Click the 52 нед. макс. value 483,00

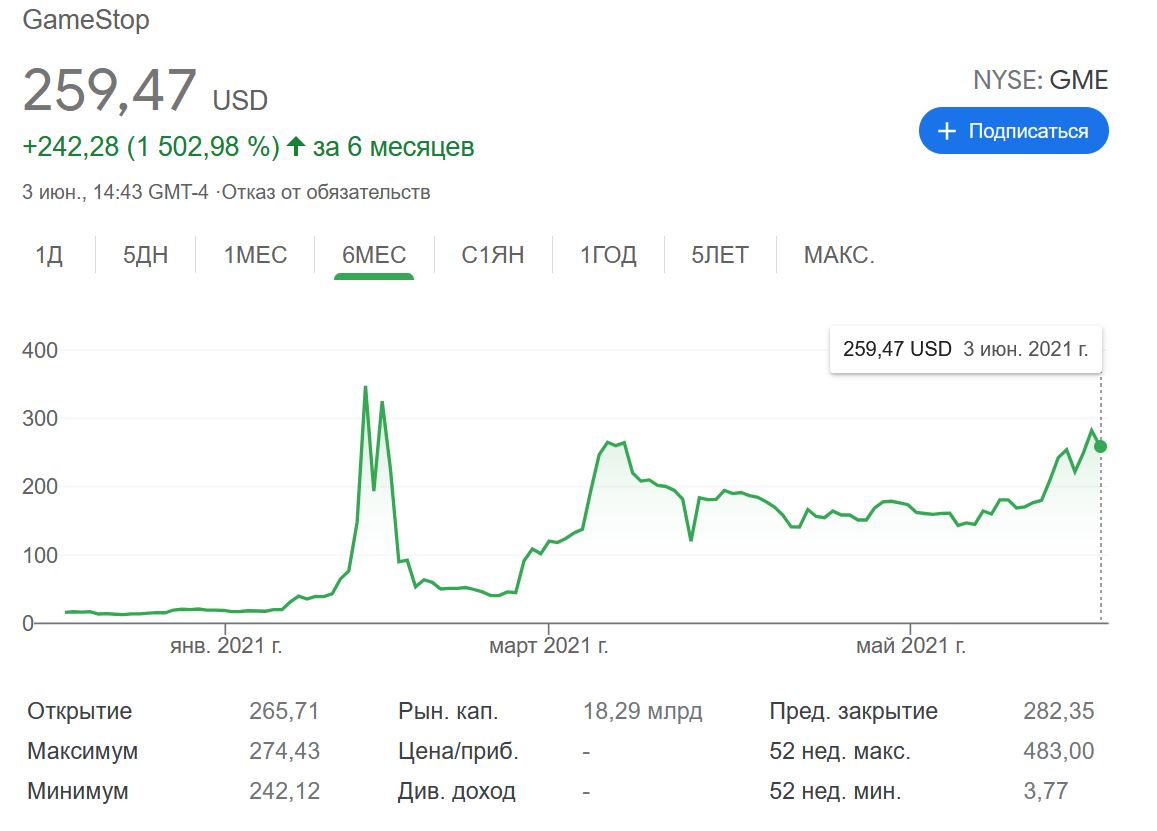click(1058, 751)
